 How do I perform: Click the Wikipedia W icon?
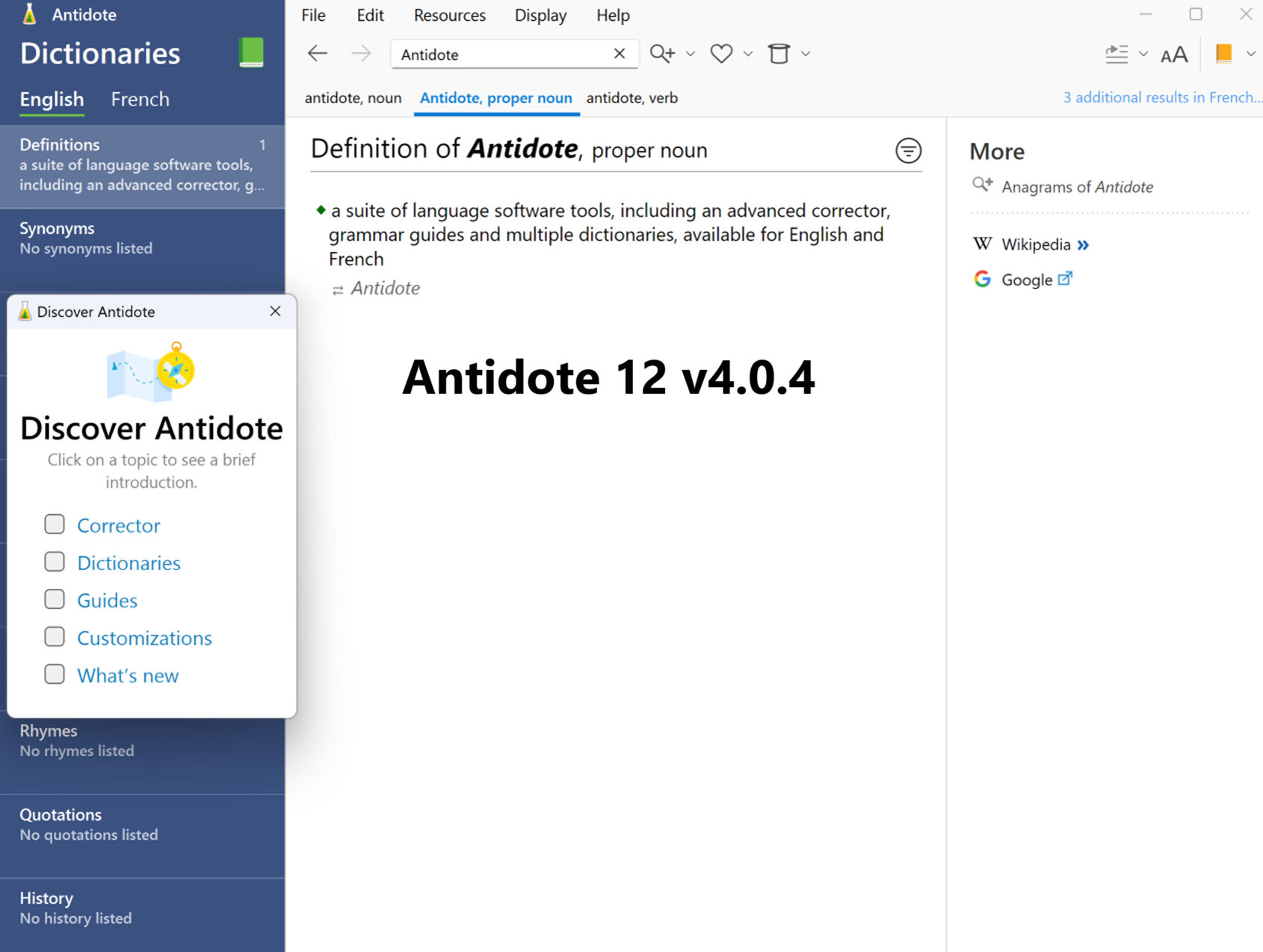pyautogui.click(x=983, y=244)
